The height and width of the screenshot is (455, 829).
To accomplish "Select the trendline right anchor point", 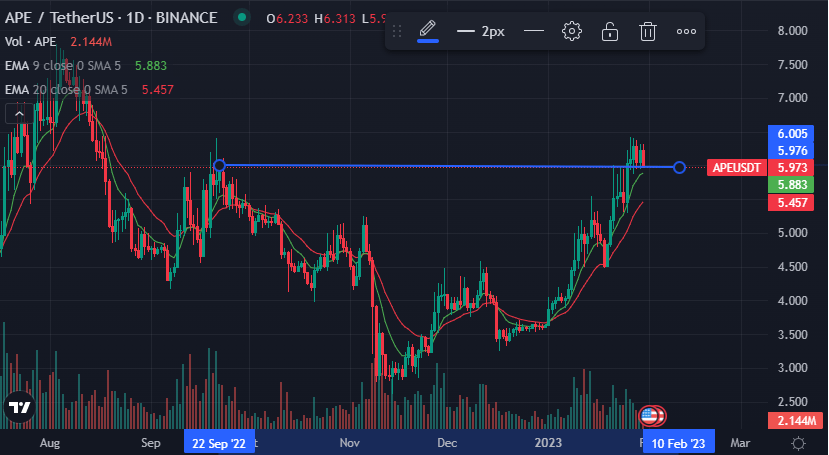I will pos(679,168).
